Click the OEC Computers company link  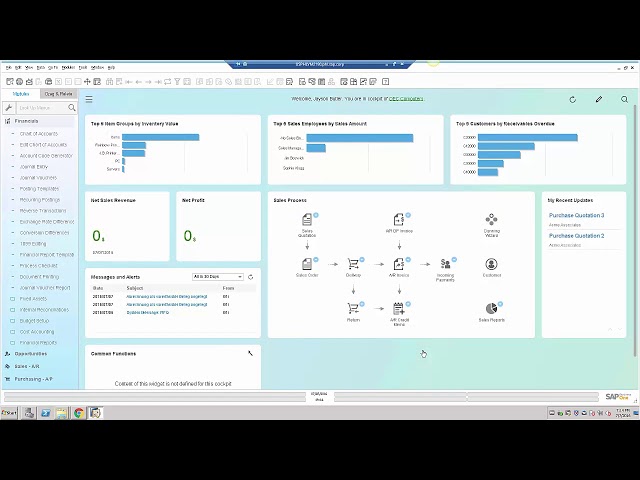[406, 99]
